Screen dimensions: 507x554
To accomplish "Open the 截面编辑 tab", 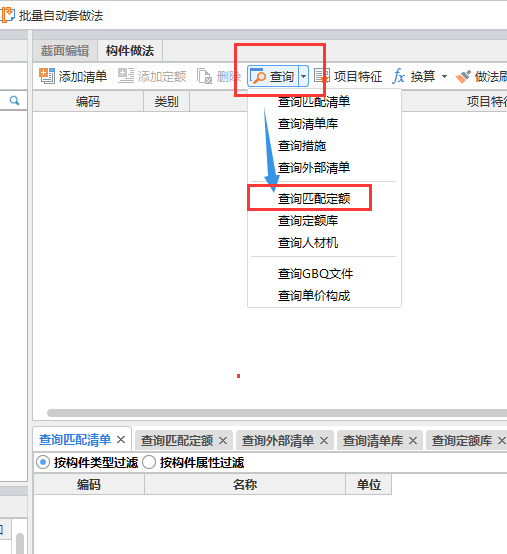I will pos(65,51).
